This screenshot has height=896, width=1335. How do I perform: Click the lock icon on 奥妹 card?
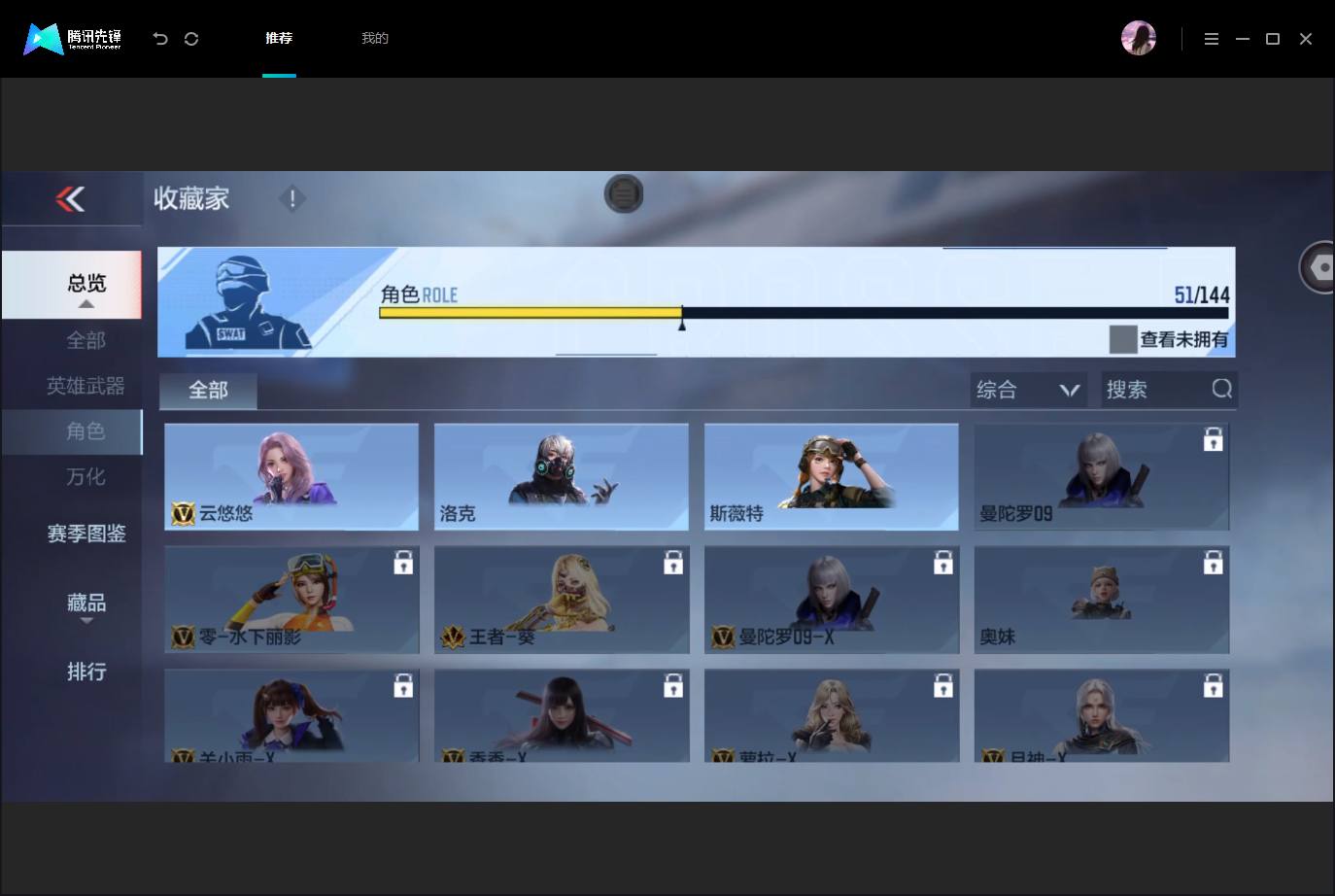point(1213,563)
